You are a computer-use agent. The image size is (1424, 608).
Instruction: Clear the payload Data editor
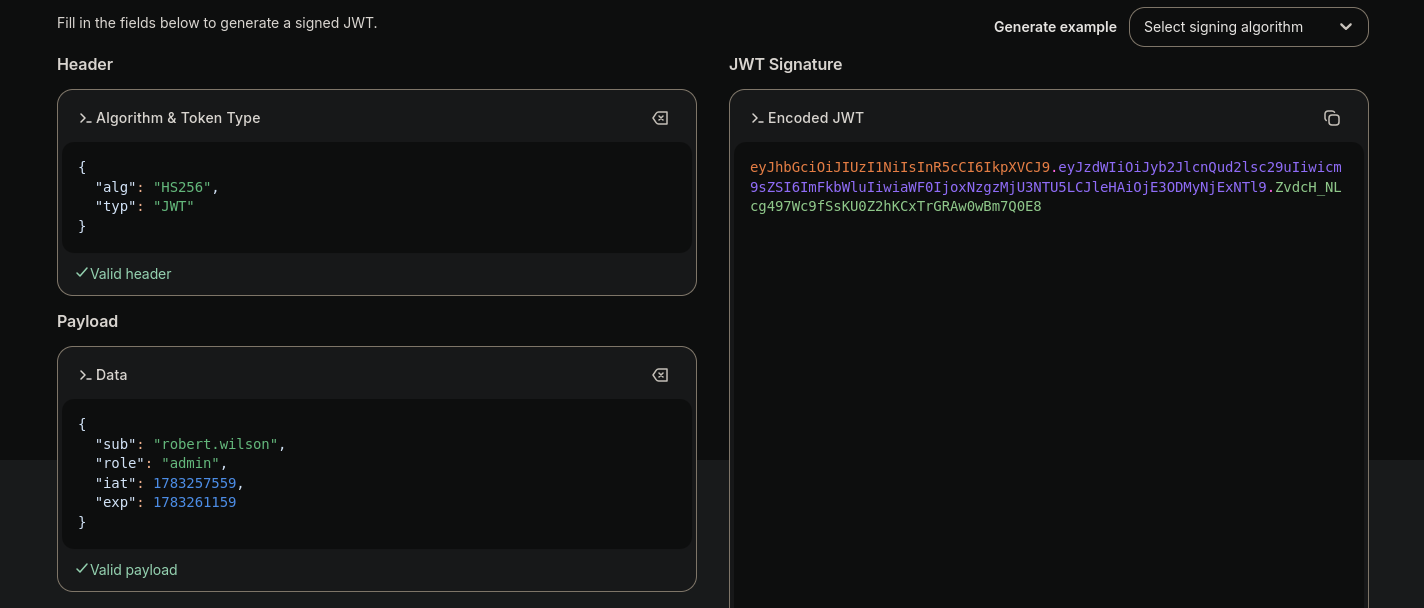660,375
